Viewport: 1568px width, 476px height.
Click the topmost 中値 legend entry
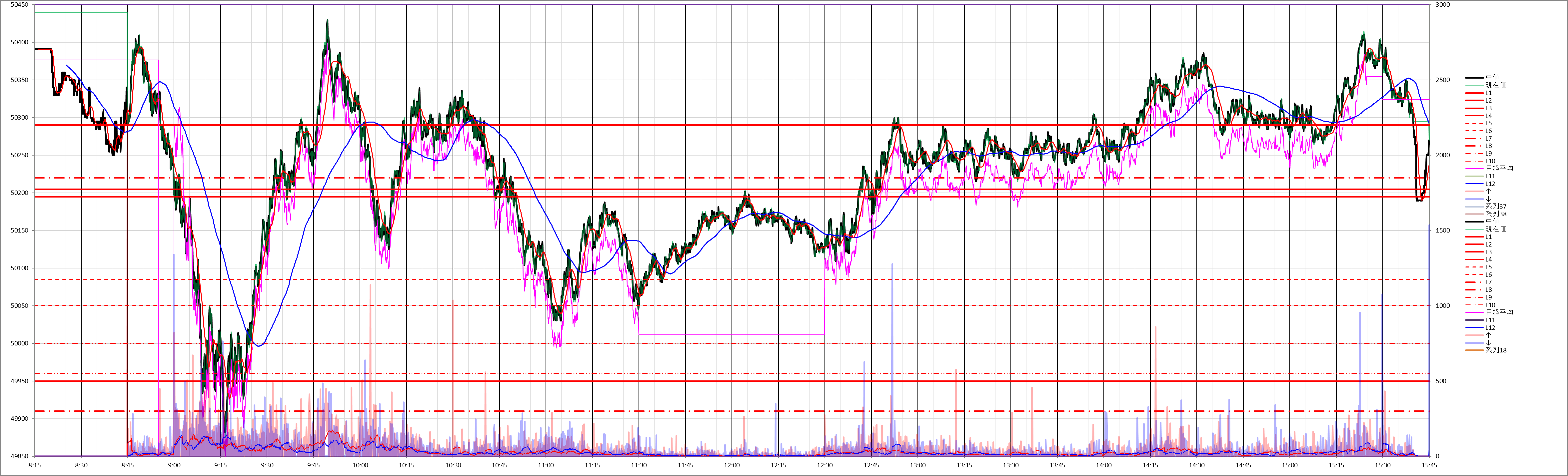click(x=1492, y=78)
